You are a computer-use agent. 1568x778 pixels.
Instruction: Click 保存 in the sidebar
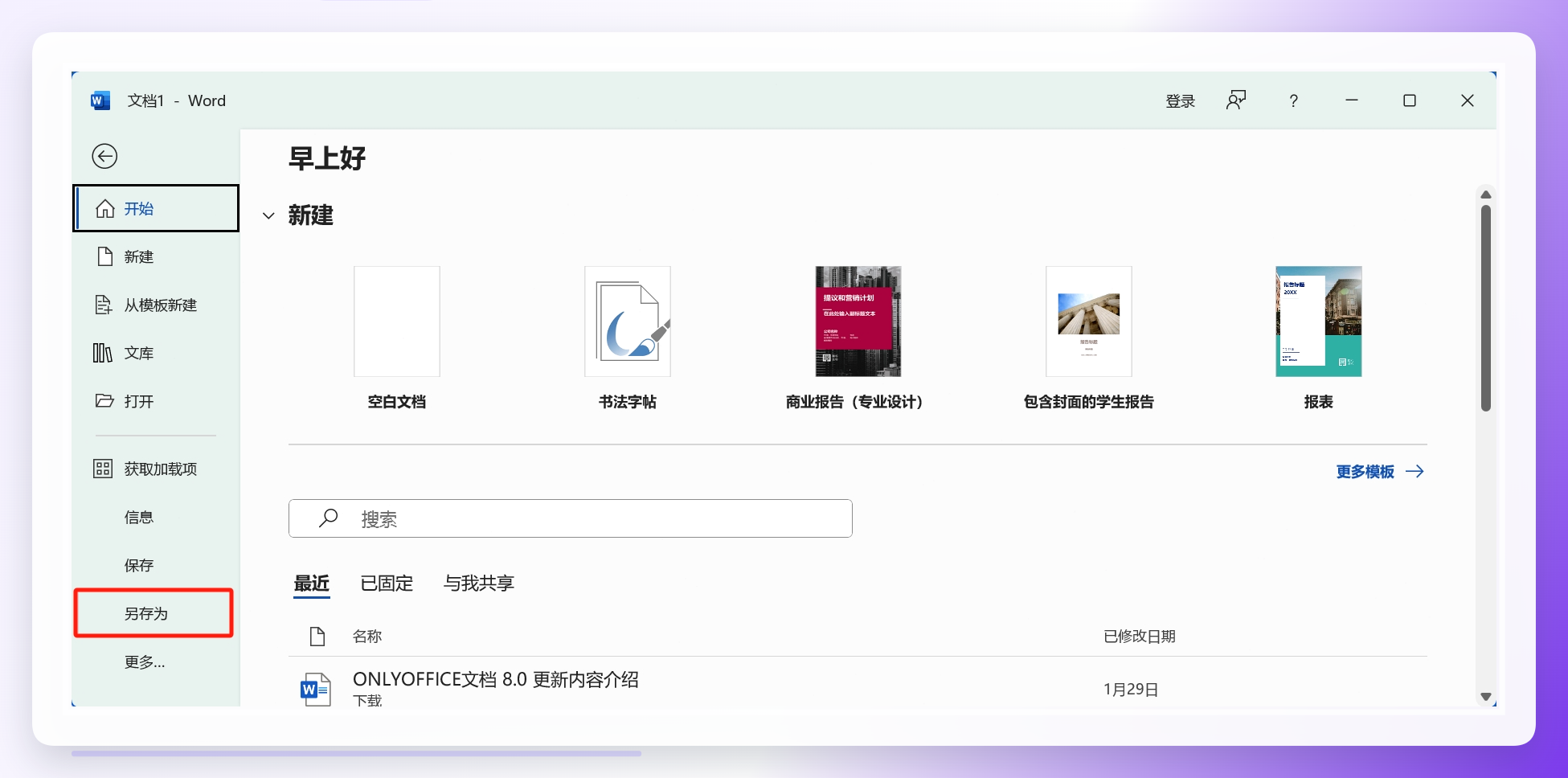tap(156, 565)
